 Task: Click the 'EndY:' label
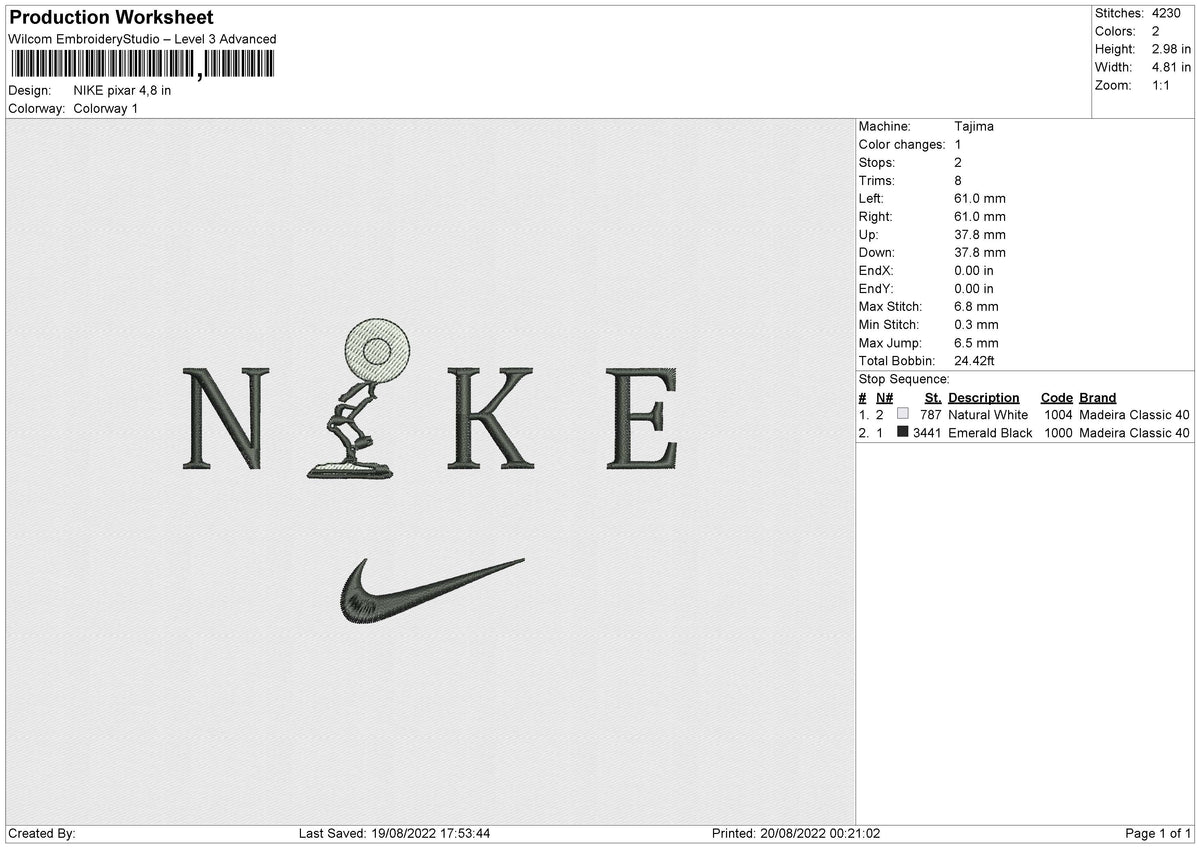coord(876,289)
